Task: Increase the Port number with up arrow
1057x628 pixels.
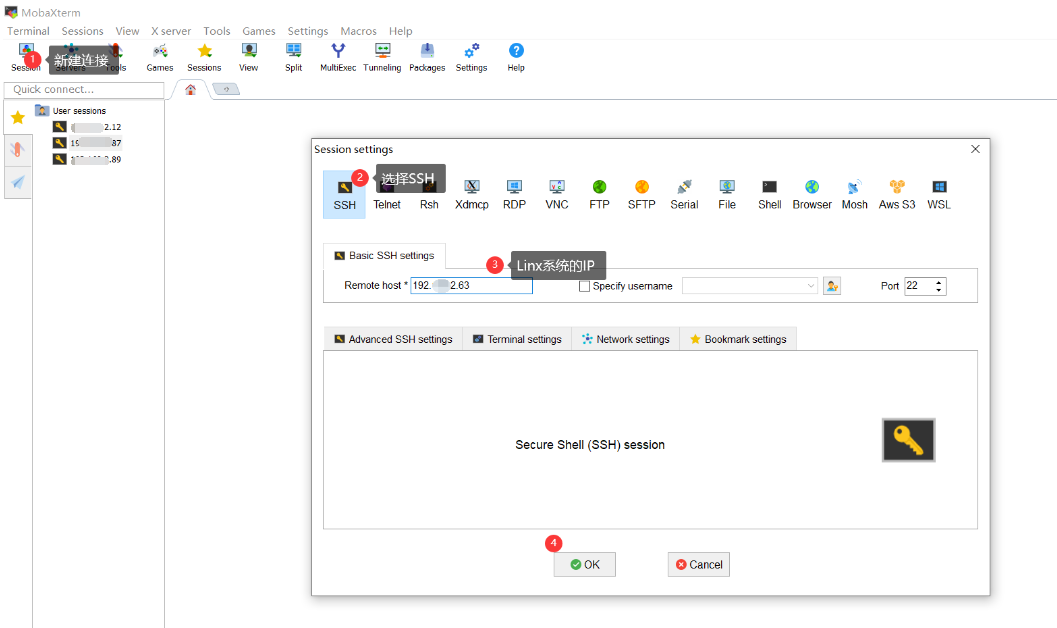Action: [938, 282]
